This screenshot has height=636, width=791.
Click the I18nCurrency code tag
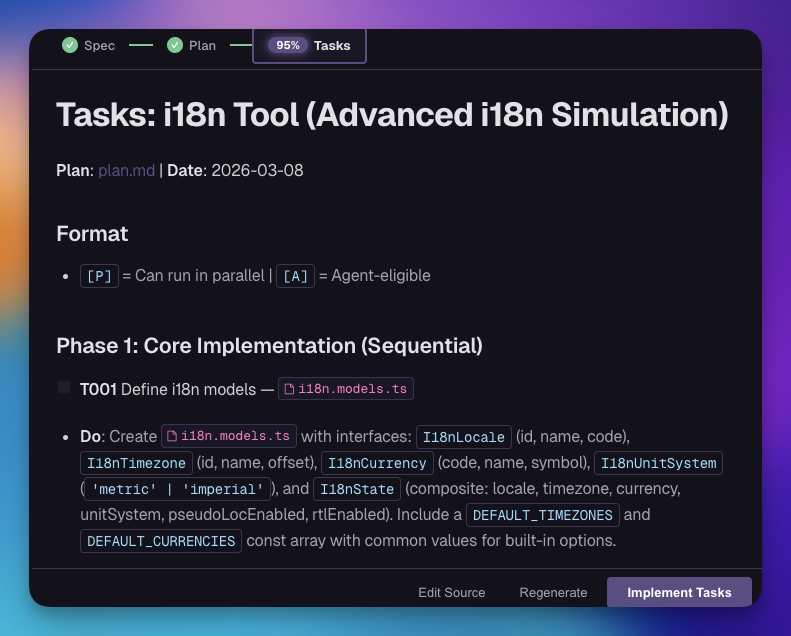377,463
